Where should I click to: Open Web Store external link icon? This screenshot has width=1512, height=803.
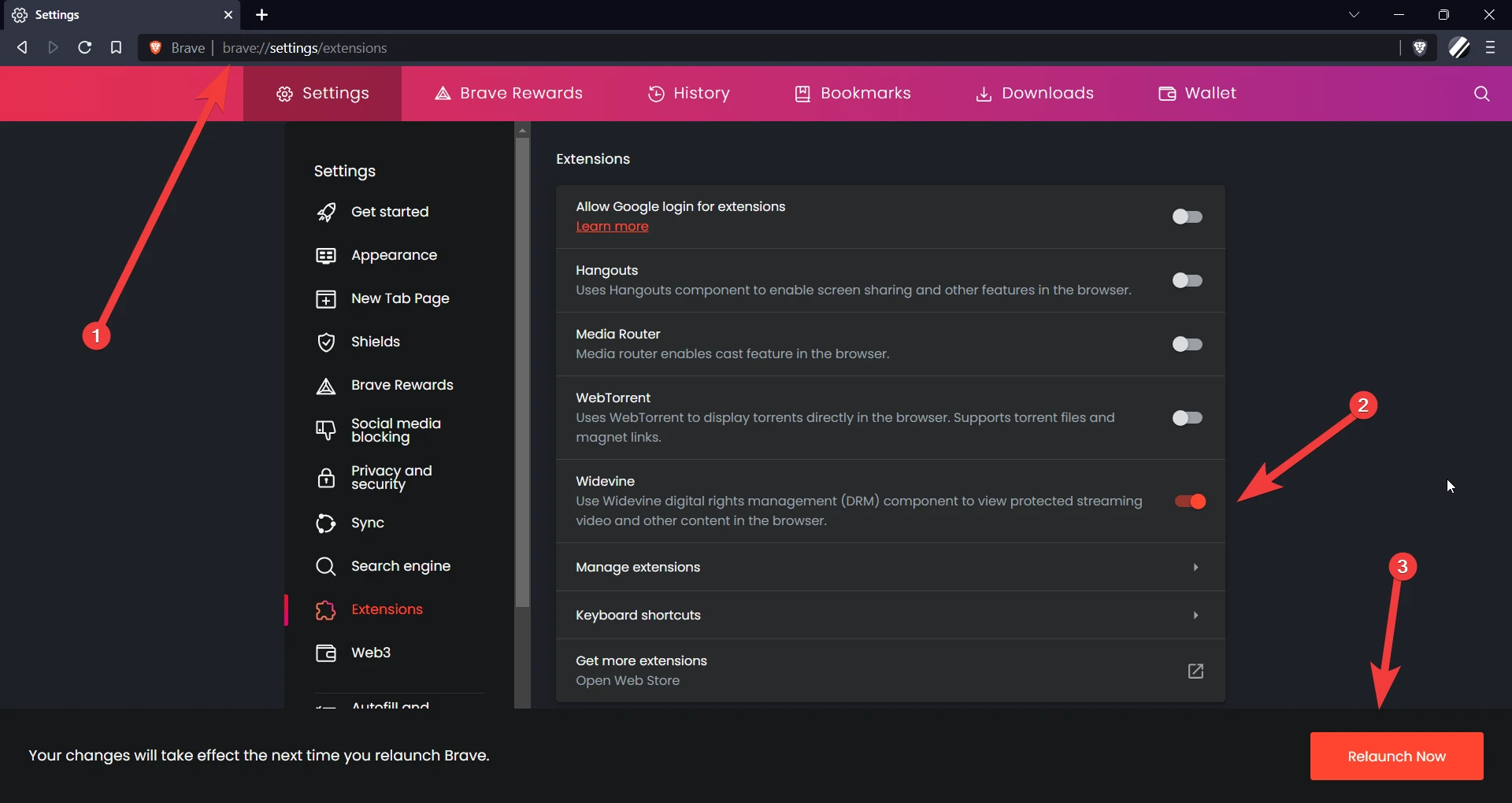(x=1195, y=671)
